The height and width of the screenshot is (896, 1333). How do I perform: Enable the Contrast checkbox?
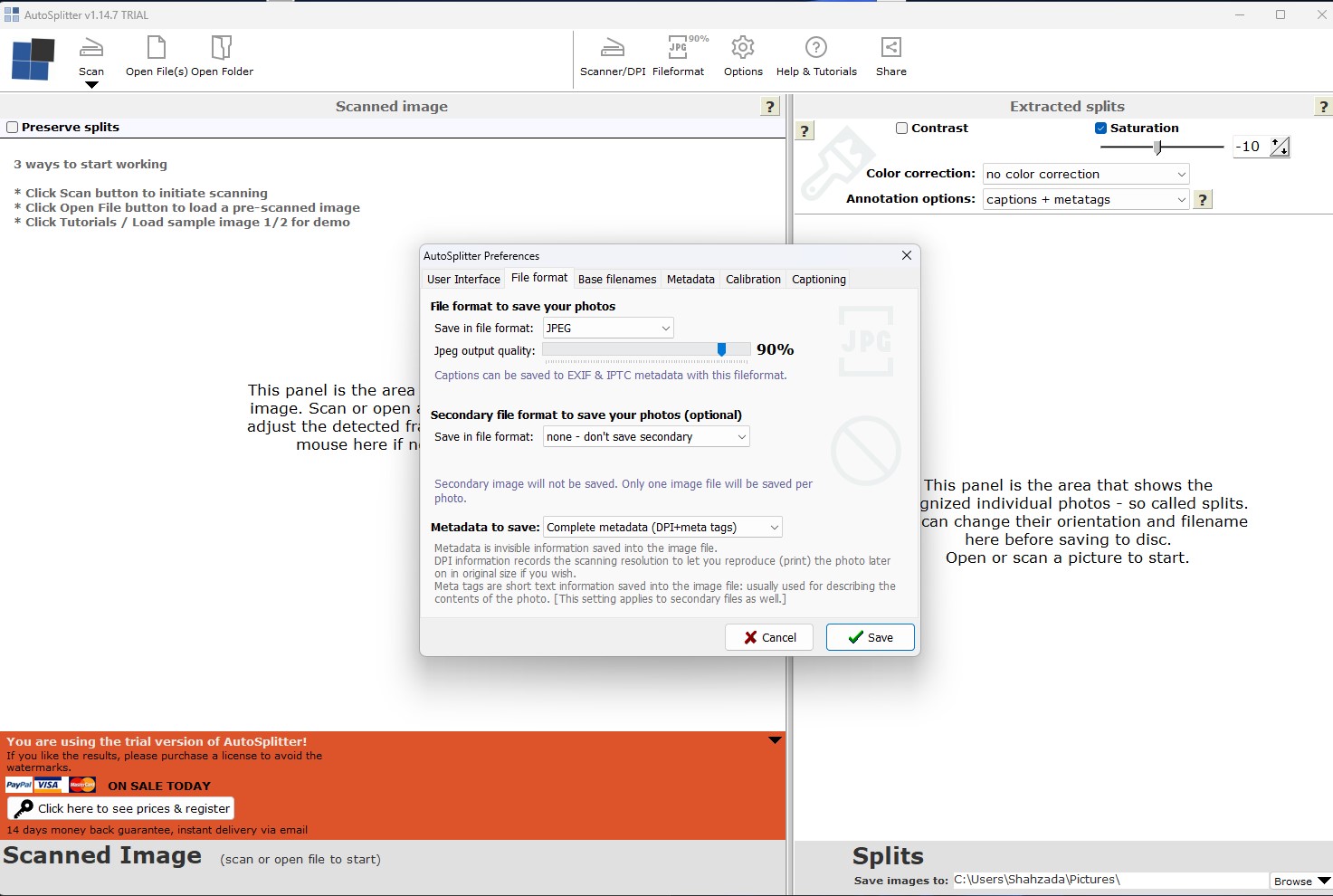pos(901,129)
